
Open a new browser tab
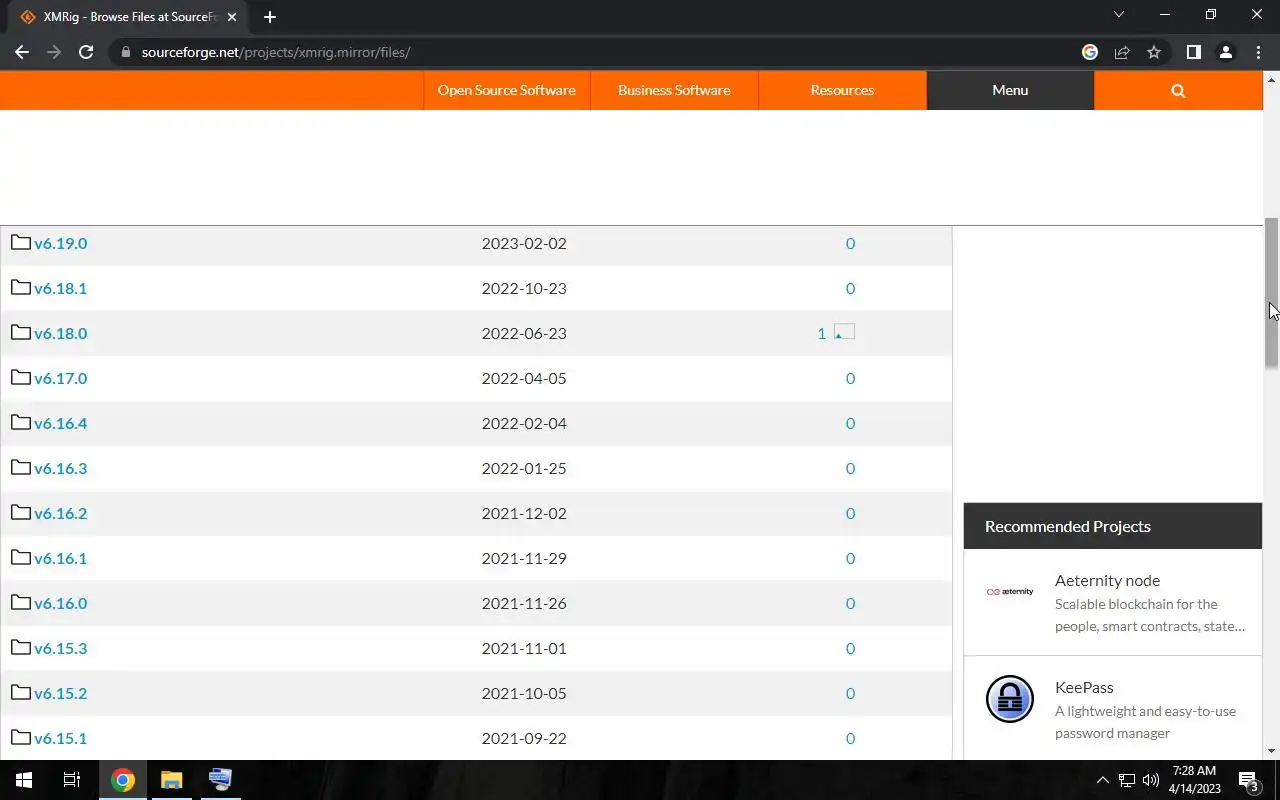[270, 17]
